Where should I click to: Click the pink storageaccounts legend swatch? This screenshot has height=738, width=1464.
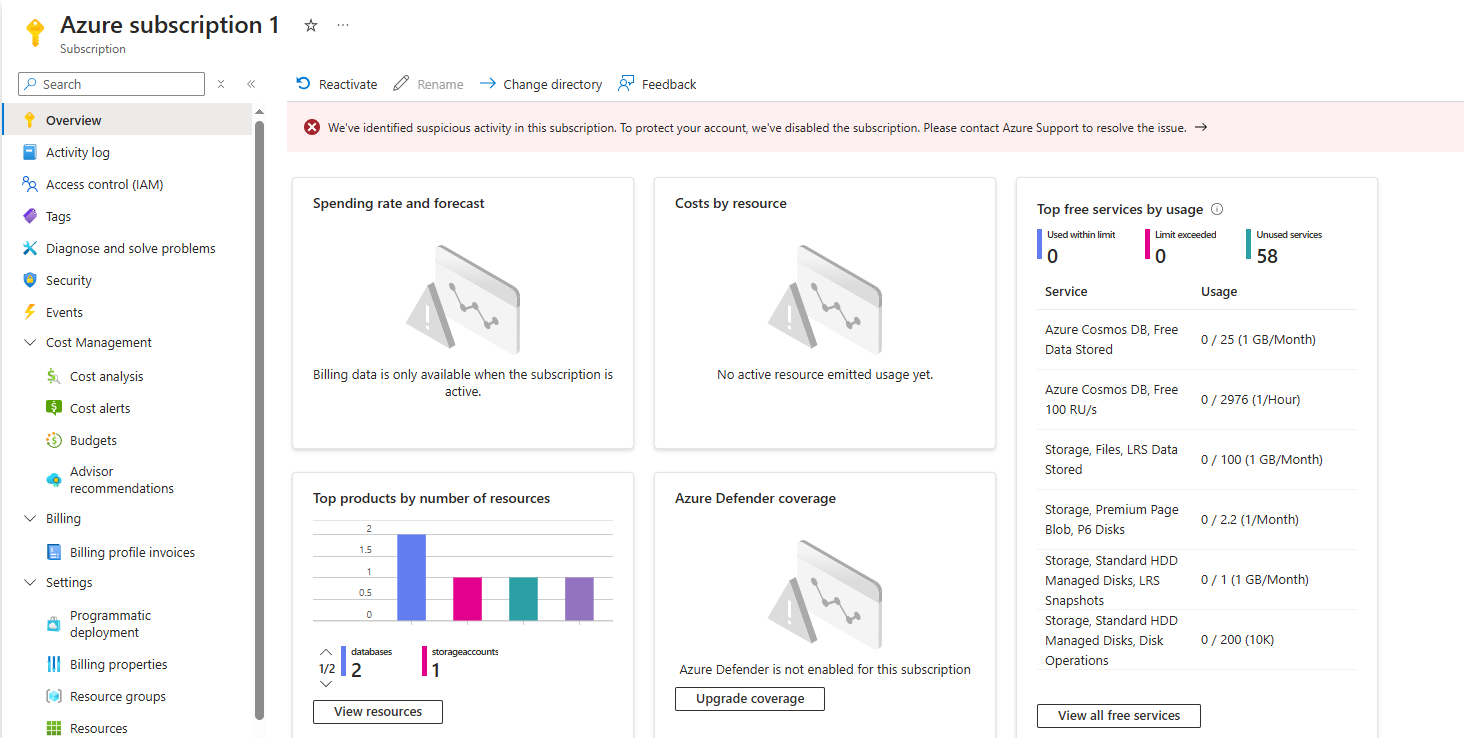point(424,661)
